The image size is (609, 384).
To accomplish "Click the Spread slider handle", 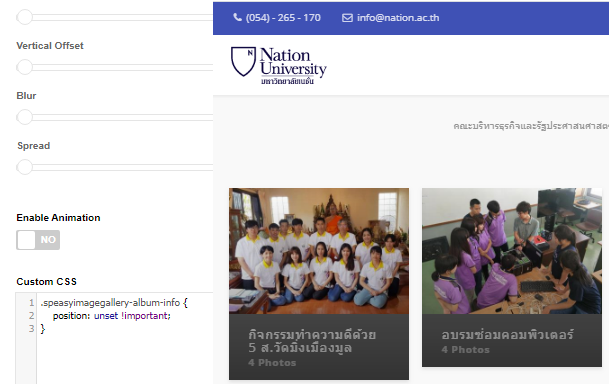I will [25, 167].
